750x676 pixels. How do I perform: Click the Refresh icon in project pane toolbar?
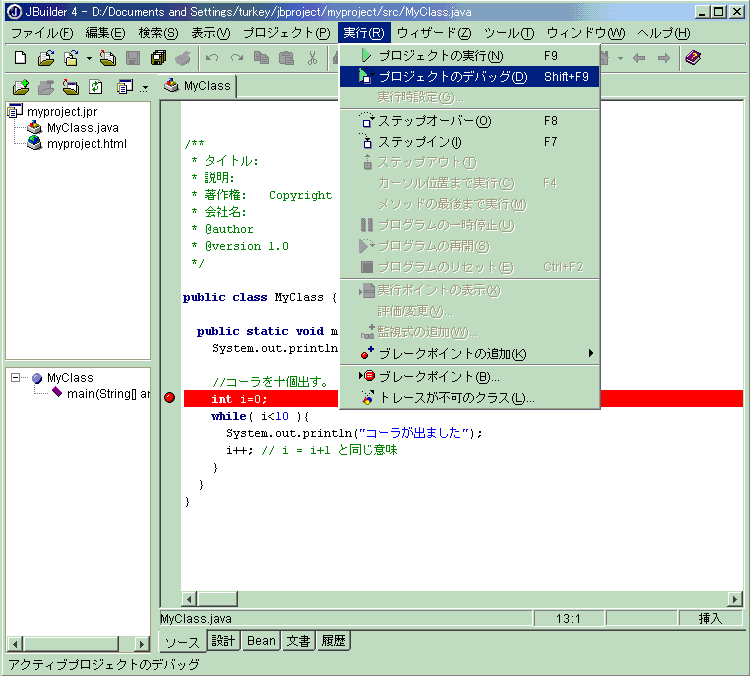(96, 87)
